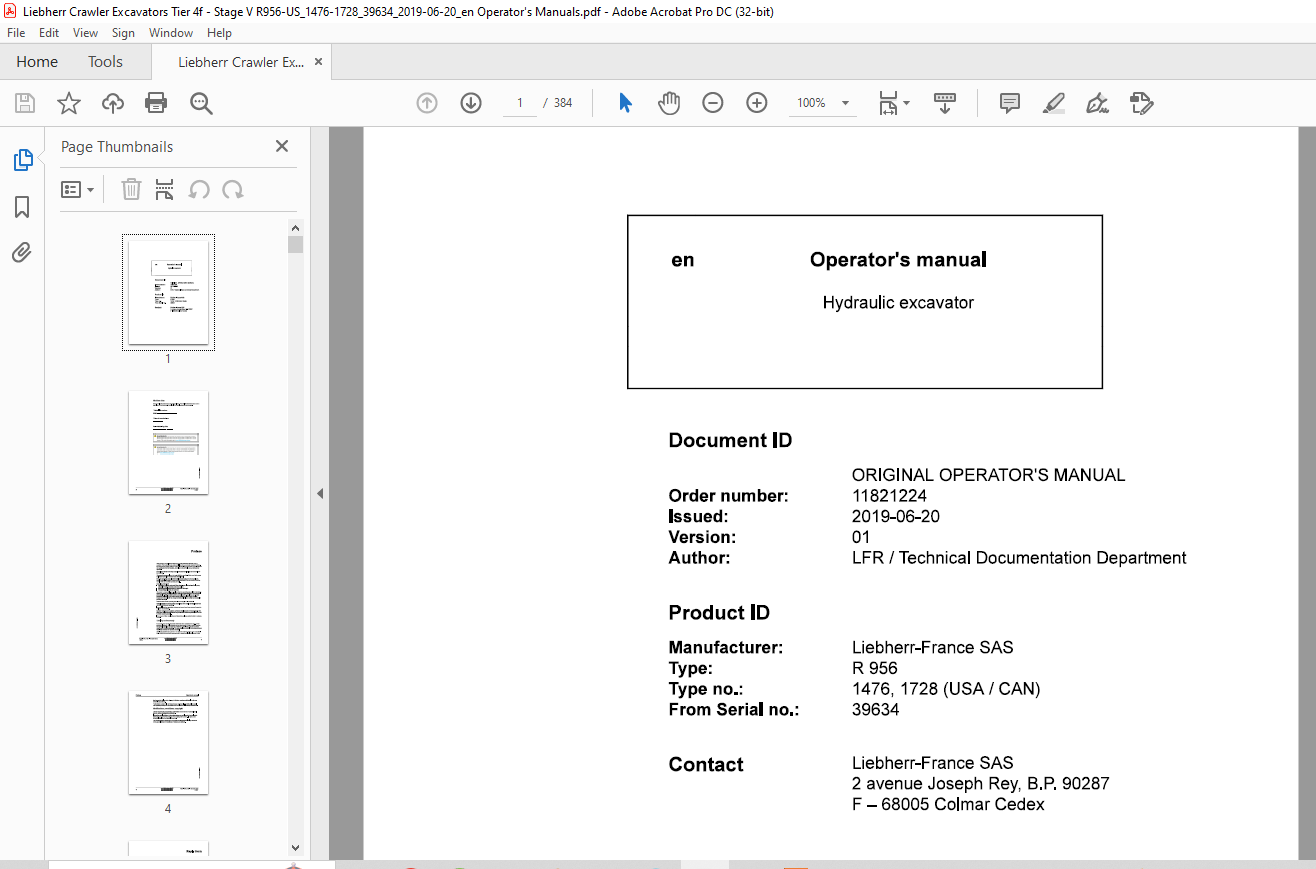Select page 1 thumbnail
Screen dimensions: 1316x869
point(168,292)
